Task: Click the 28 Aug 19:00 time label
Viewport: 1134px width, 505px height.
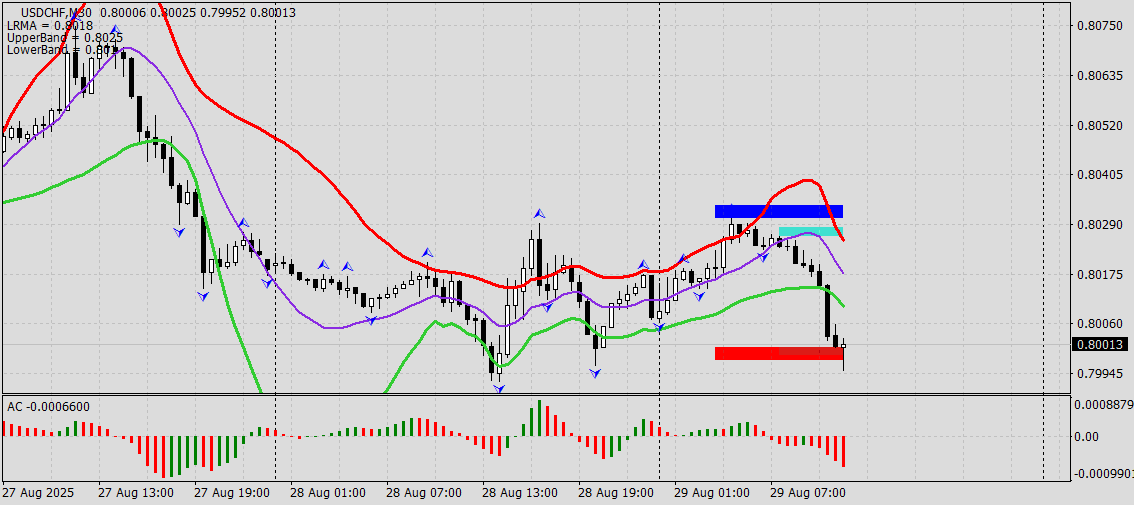Action: [616, 493]
